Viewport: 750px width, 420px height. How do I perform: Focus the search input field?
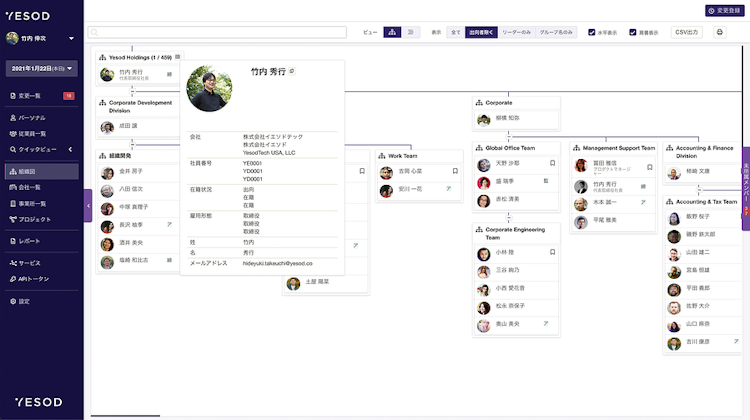point(217,32)
